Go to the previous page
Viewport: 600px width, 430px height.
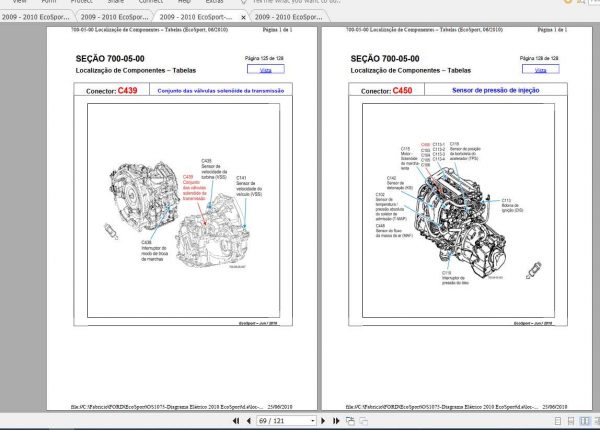pos(249,421)
